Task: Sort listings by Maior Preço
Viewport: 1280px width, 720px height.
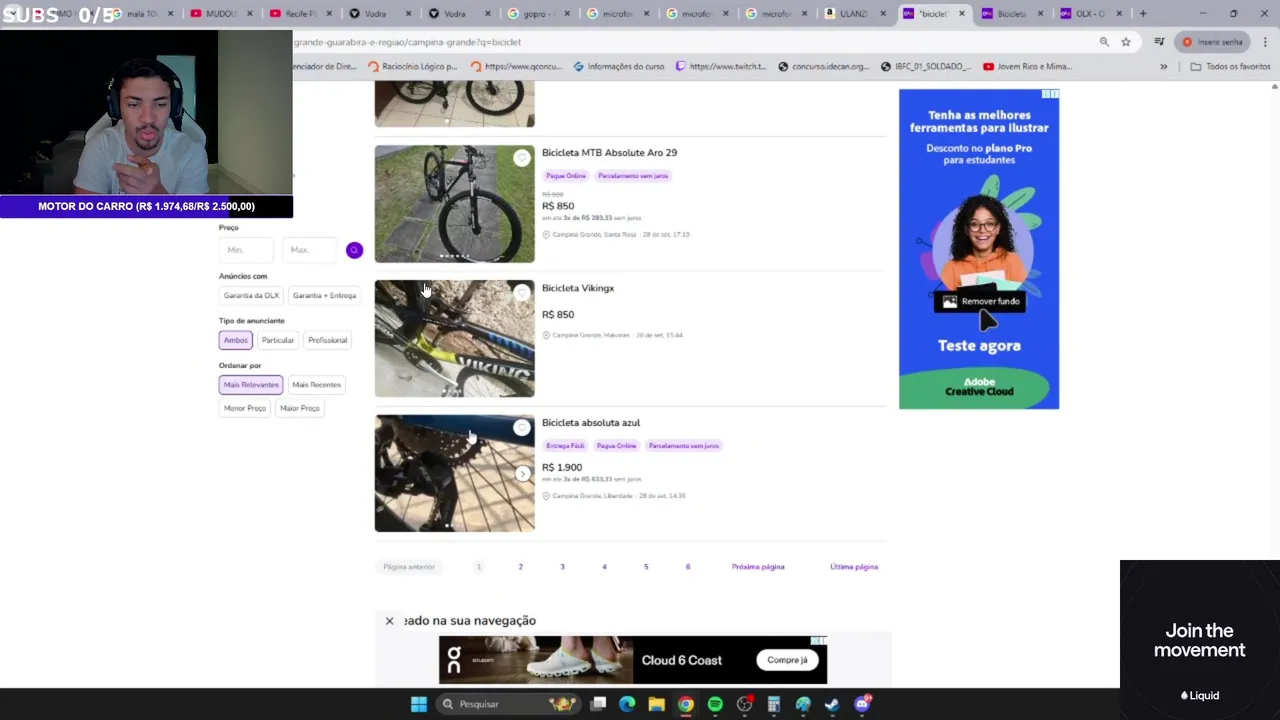Action: (300, 408)
